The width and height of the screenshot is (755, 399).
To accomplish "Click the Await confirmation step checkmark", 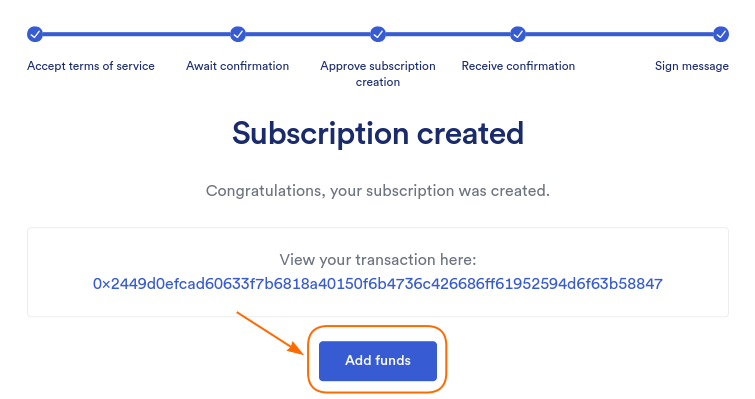I will pos(238,34).
